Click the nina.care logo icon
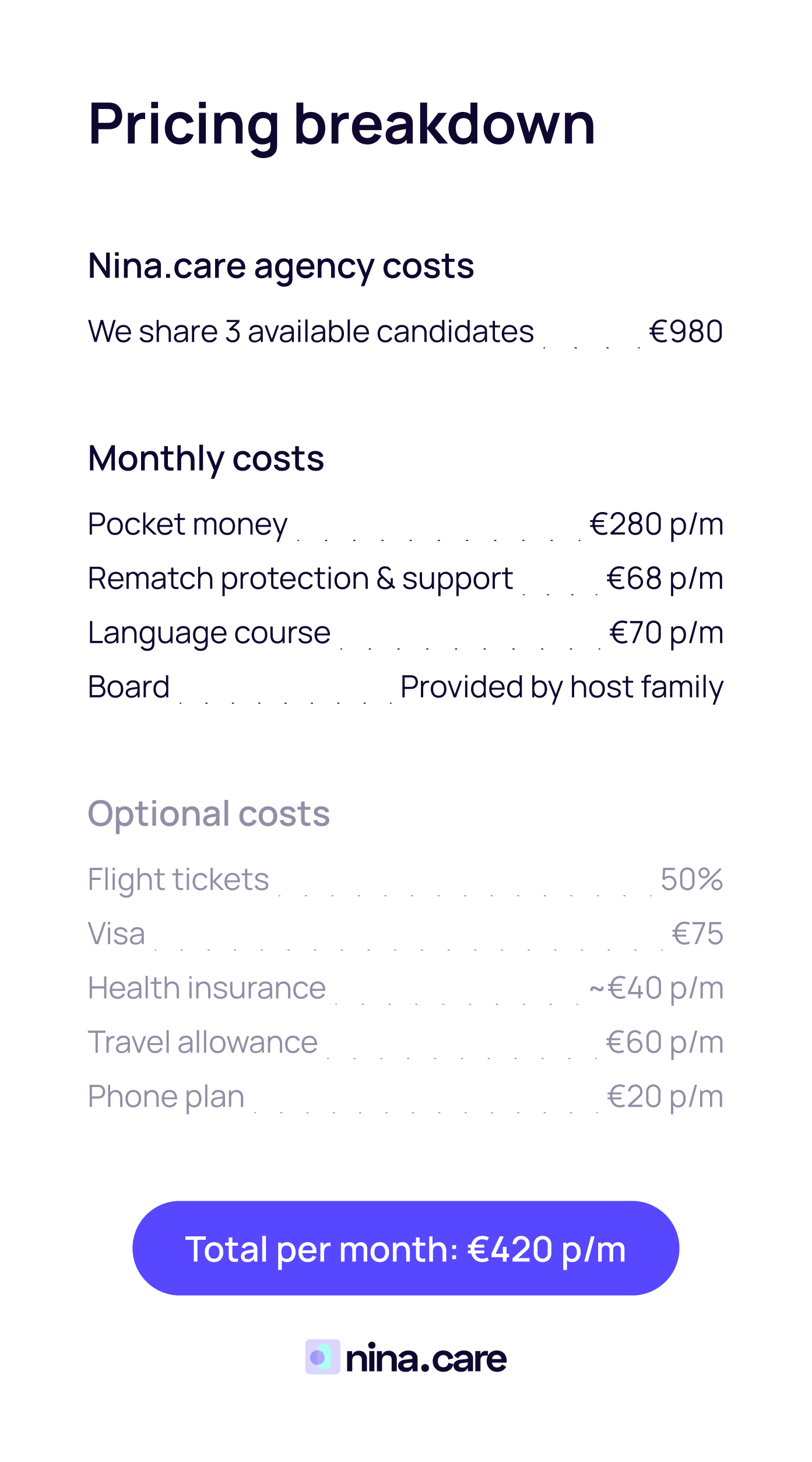 coord(322,1357)
